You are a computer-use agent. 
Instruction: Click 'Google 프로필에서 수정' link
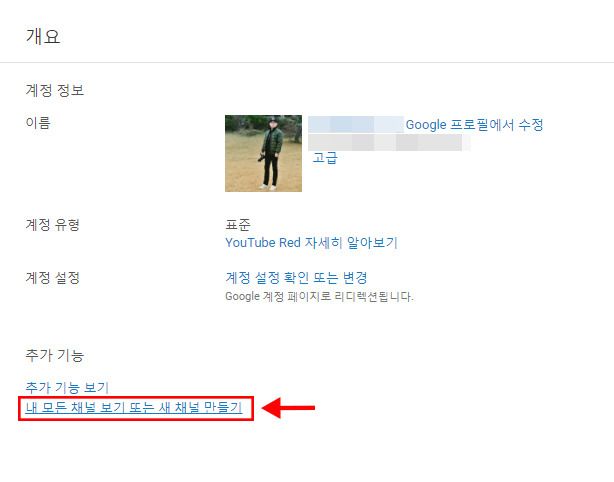474,125
